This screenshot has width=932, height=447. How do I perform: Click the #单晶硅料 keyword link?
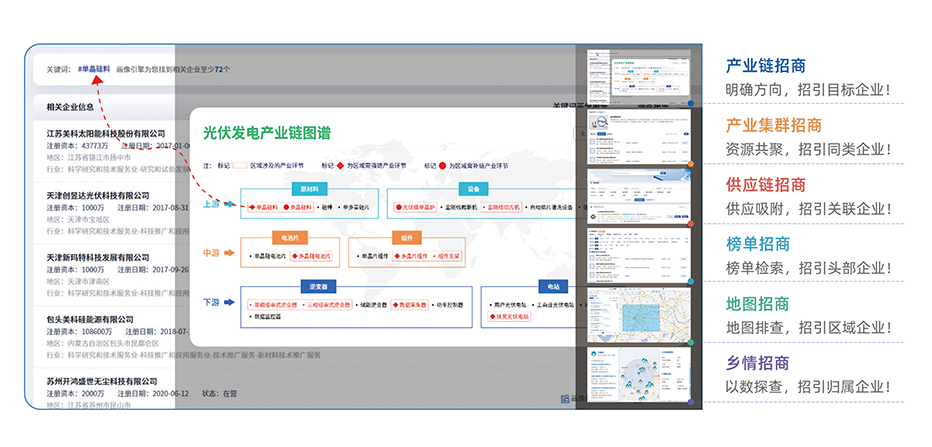pos(94,70)
